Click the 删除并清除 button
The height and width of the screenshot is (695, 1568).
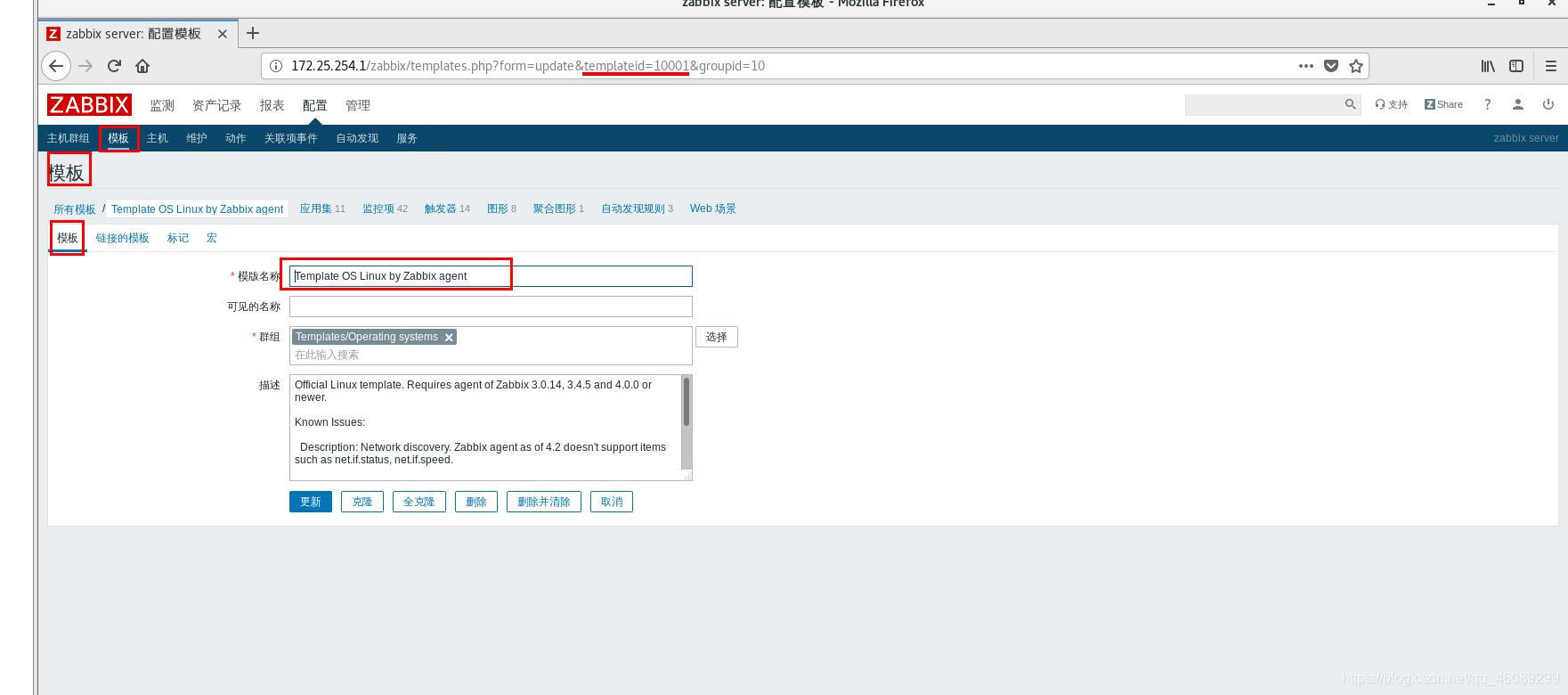coord(544,502)
